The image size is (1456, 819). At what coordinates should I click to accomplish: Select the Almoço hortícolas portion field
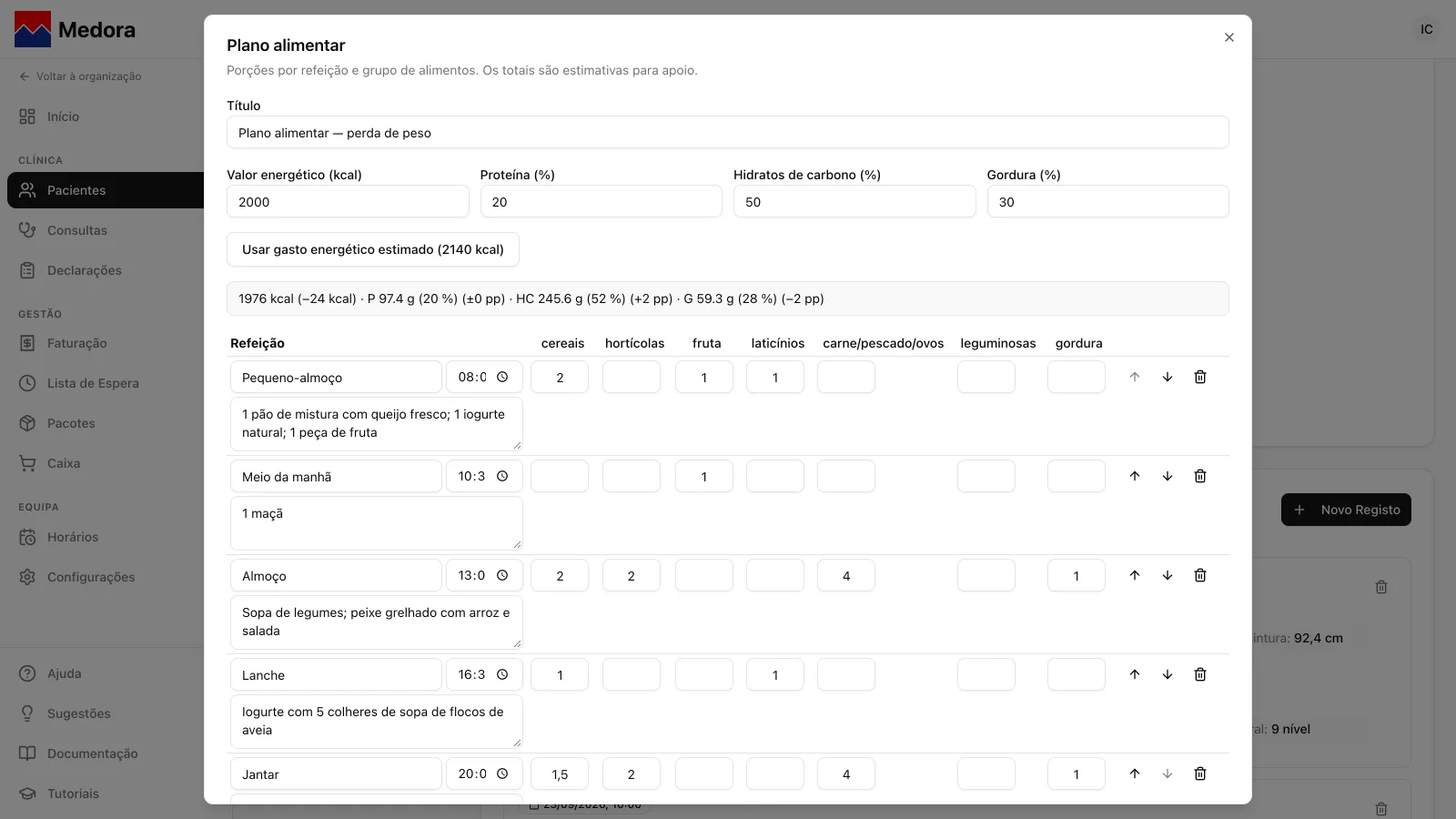tap(632, 575)
